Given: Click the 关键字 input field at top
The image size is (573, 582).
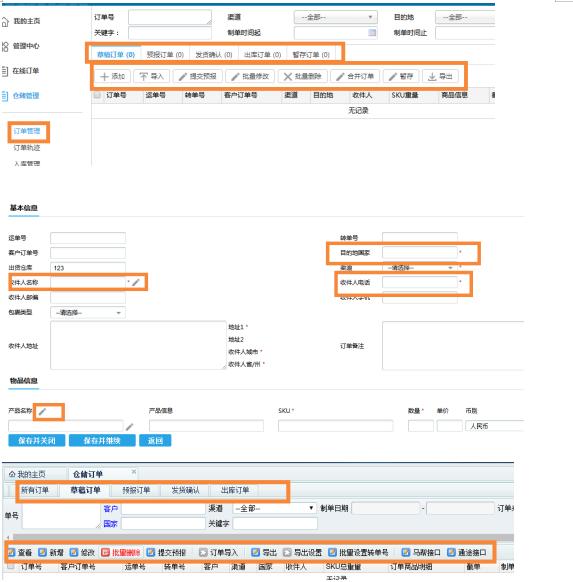Looking at the screenshot, I should [x=170, y=33].
